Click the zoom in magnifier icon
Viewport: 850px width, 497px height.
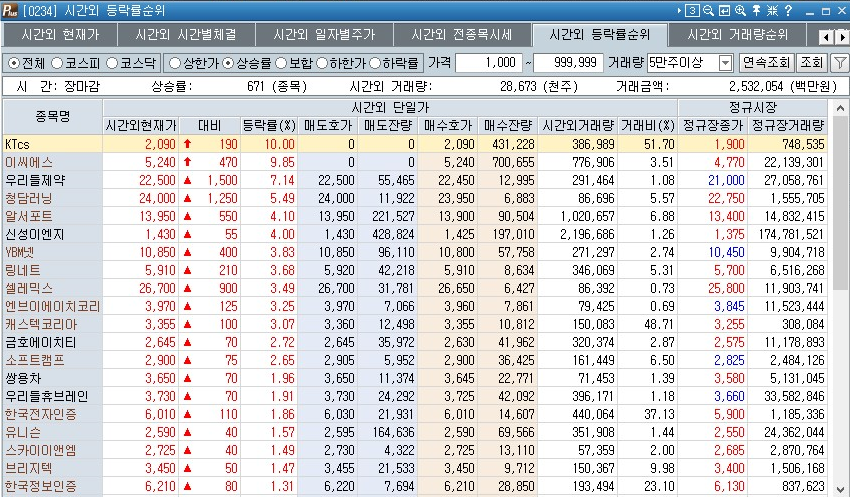(740, 10)
